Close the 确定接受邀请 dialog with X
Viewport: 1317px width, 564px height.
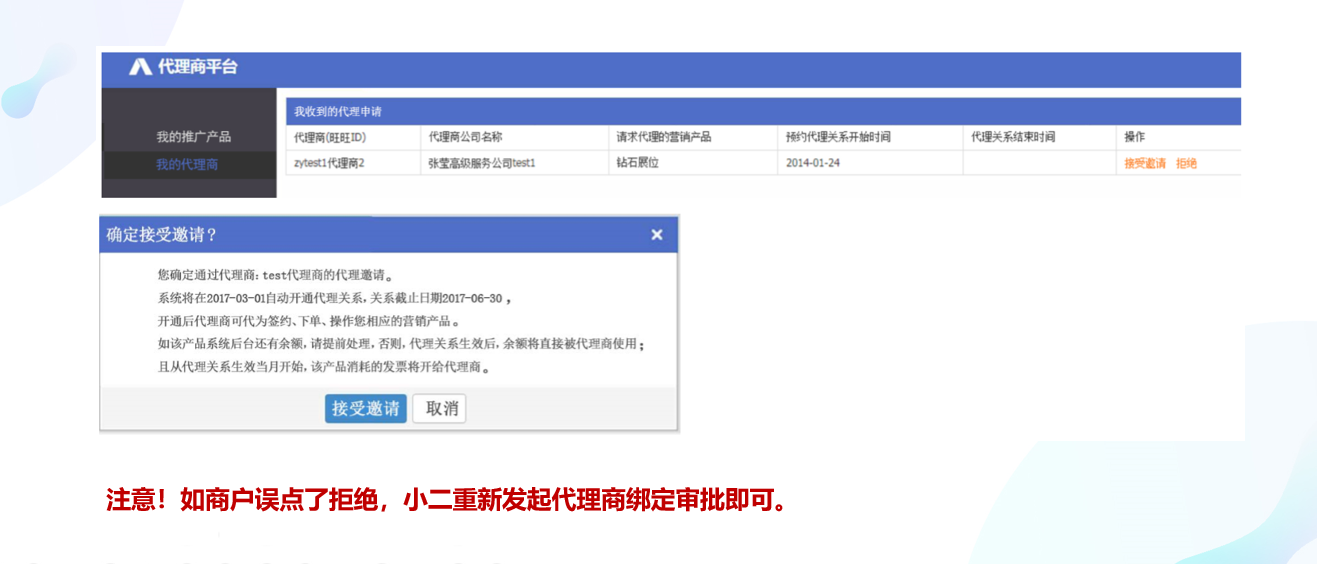tap(657, 235)
